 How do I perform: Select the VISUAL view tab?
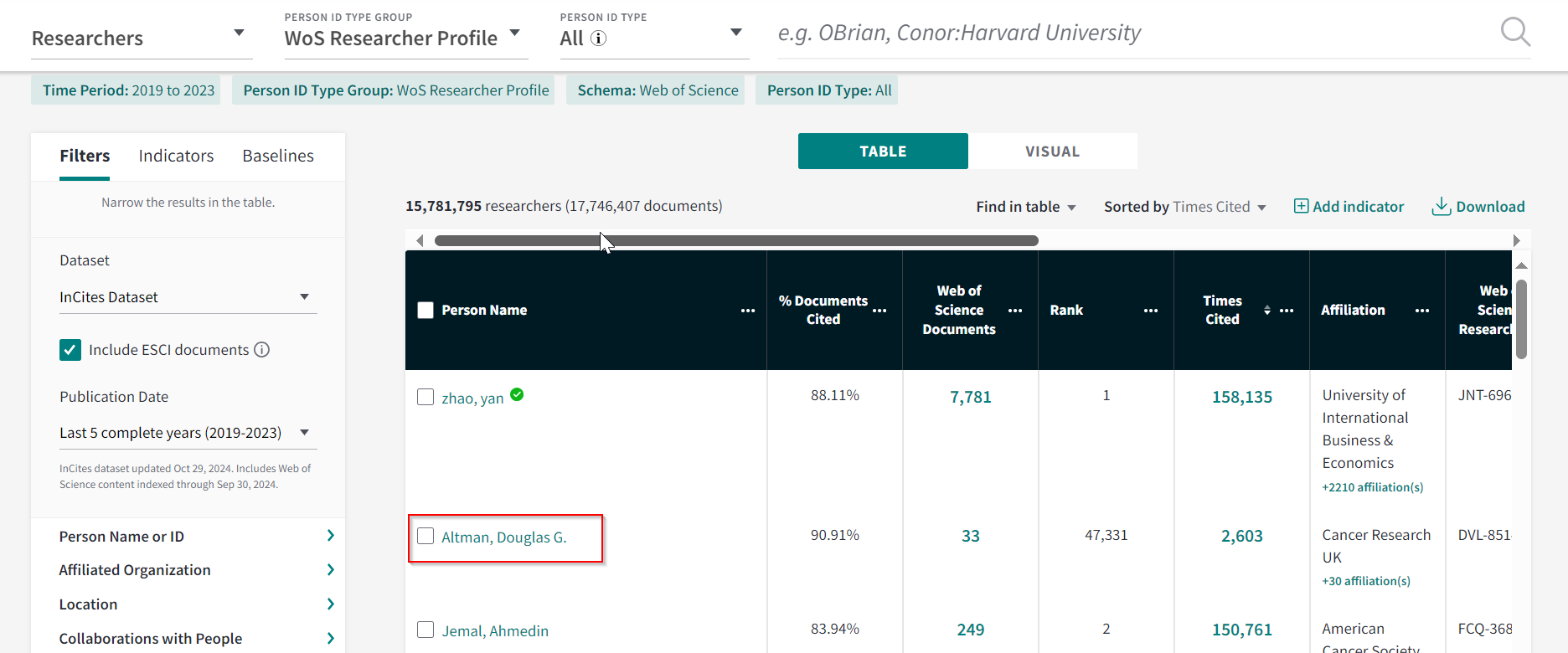pos(1053,152)
